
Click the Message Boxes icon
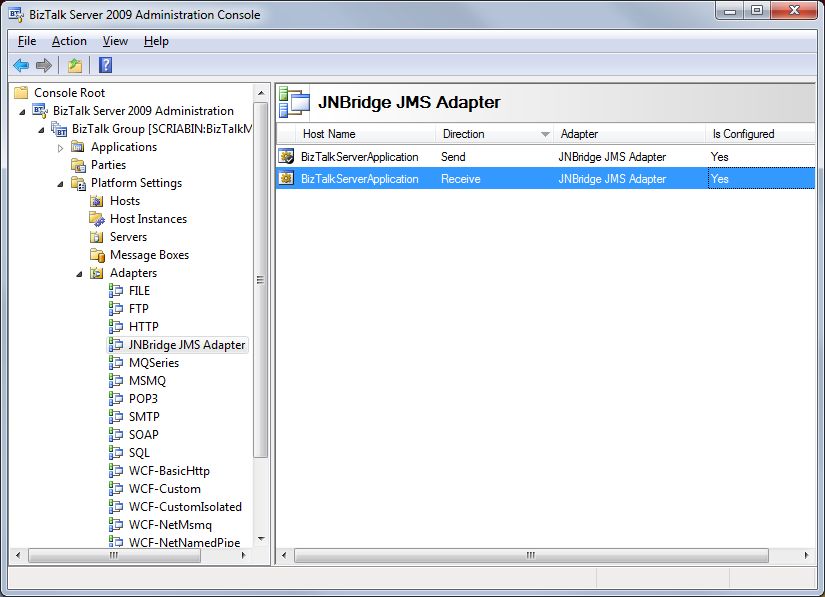point(97,255)
